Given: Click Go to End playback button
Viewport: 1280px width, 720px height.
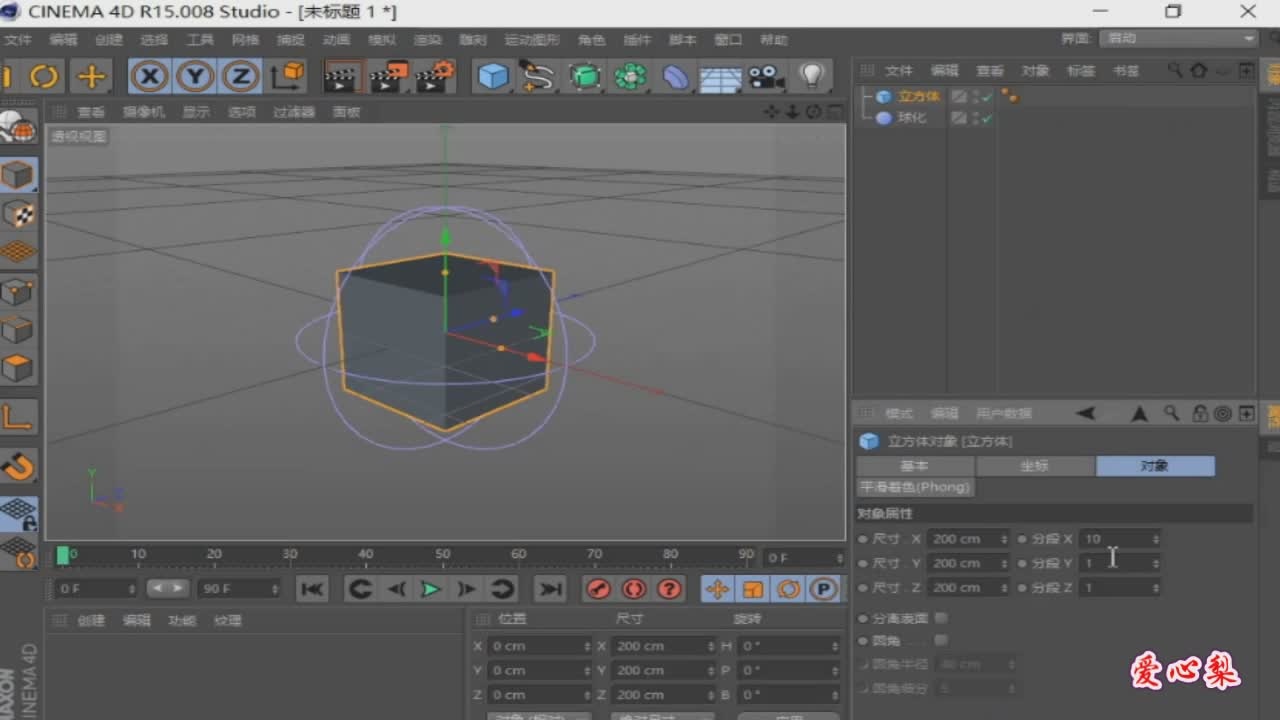Looking at the screenshot, I should click(550, 589).
